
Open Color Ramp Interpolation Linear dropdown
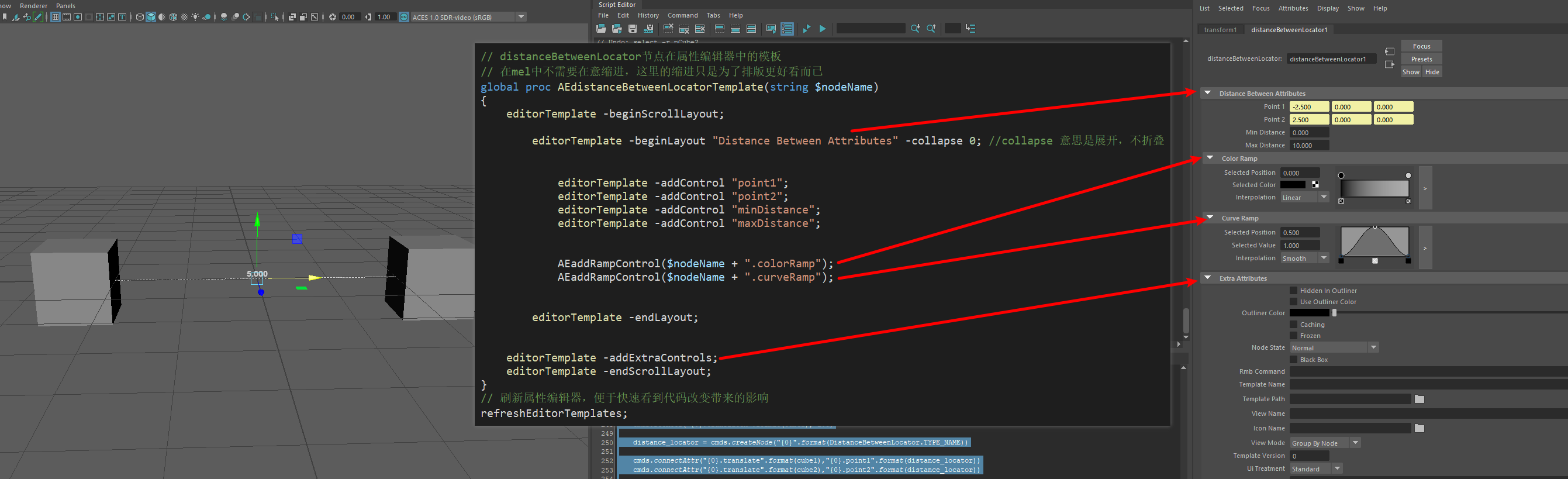(x=1304, y=197)
